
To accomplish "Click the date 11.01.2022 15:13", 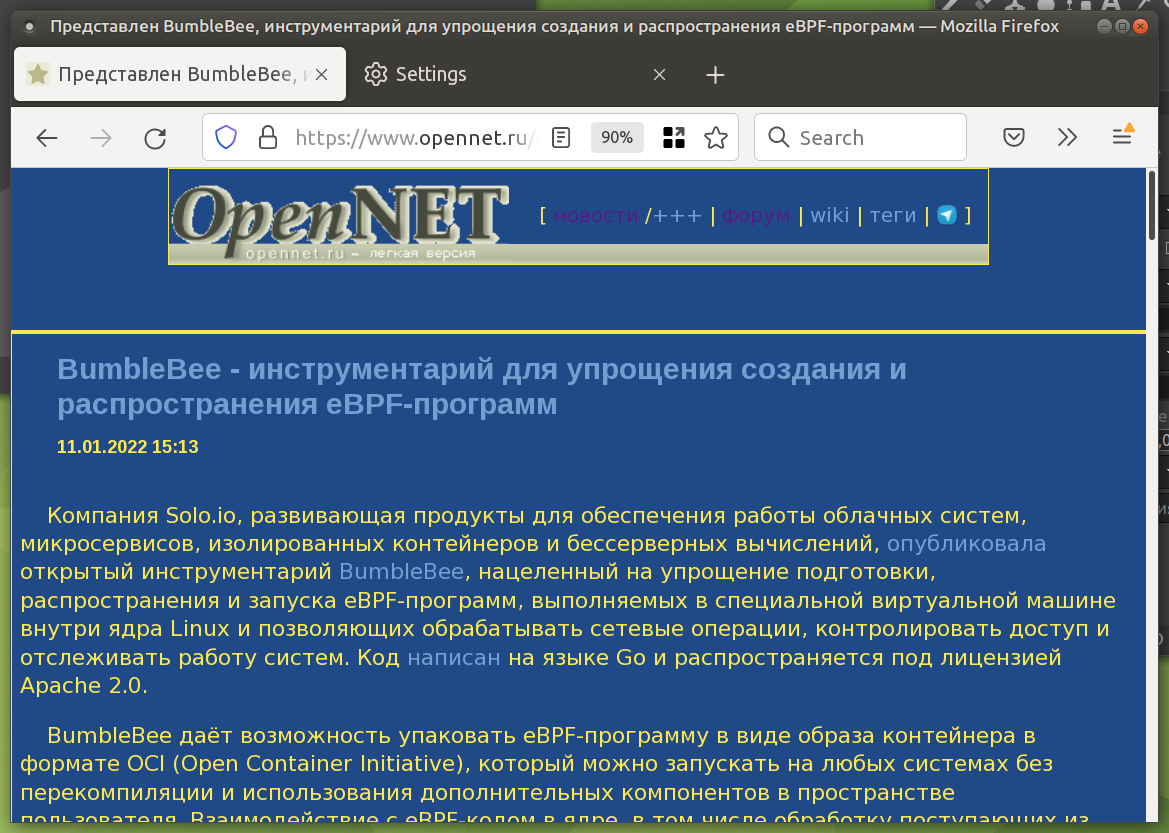I will pyautogui.click(x=127, y=447).
